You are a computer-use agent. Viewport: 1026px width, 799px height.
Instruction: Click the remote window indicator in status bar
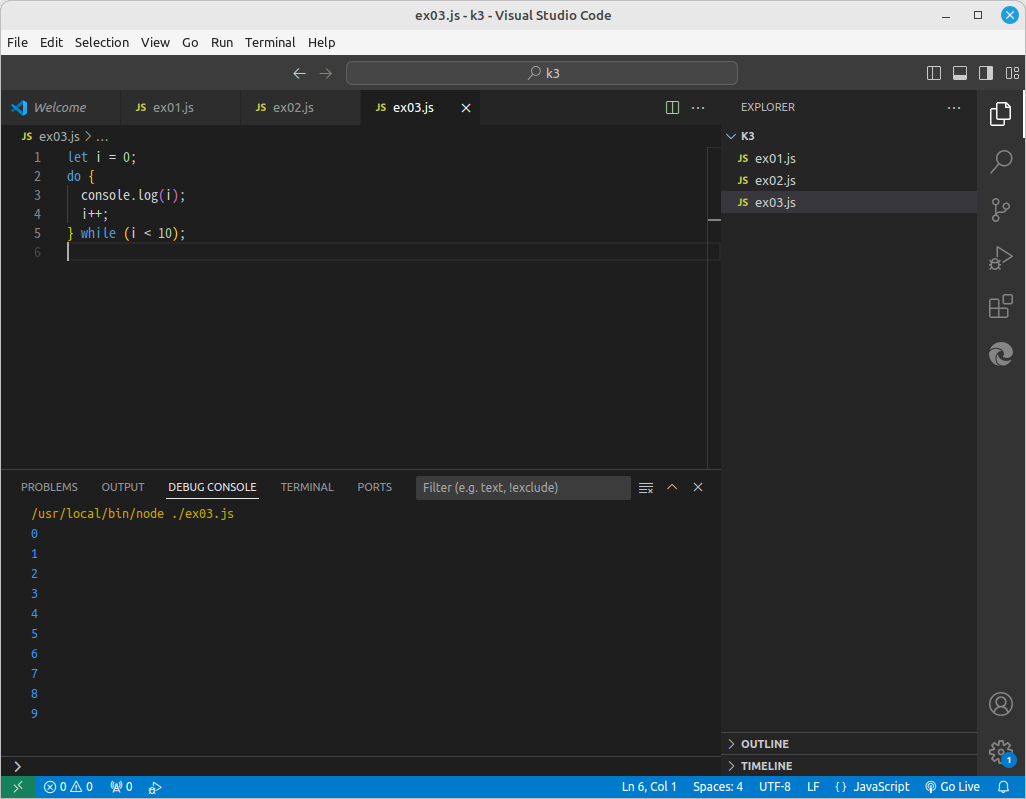[18, 787]
